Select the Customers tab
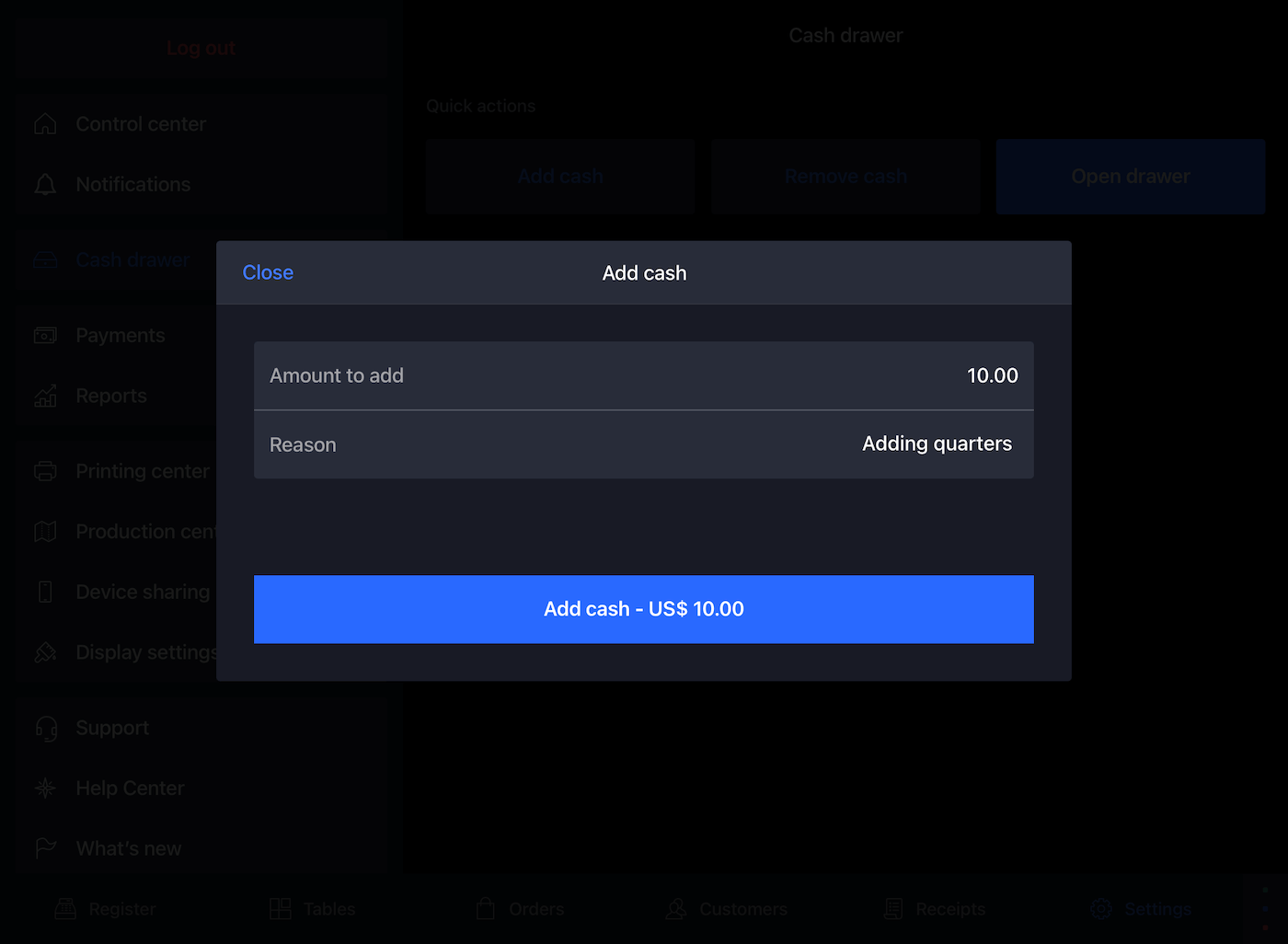This screenshot has height=944, width=1288. point(727,909)
